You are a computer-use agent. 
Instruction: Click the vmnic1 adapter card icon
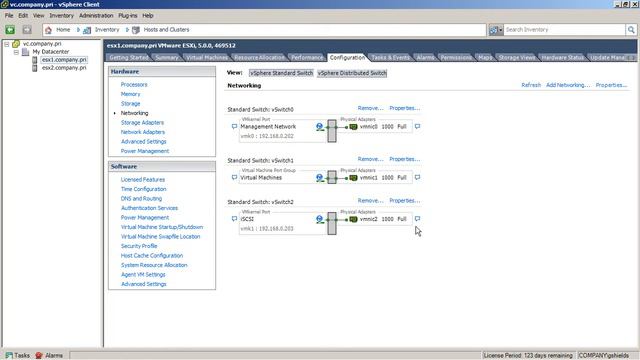(353, 178)
